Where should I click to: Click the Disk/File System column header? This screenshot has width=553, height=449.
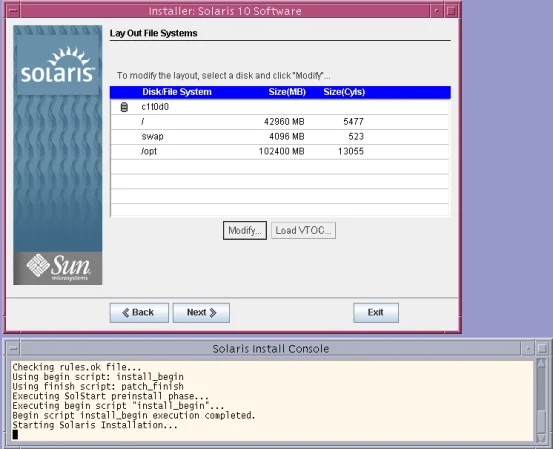(x=177, y=92)
